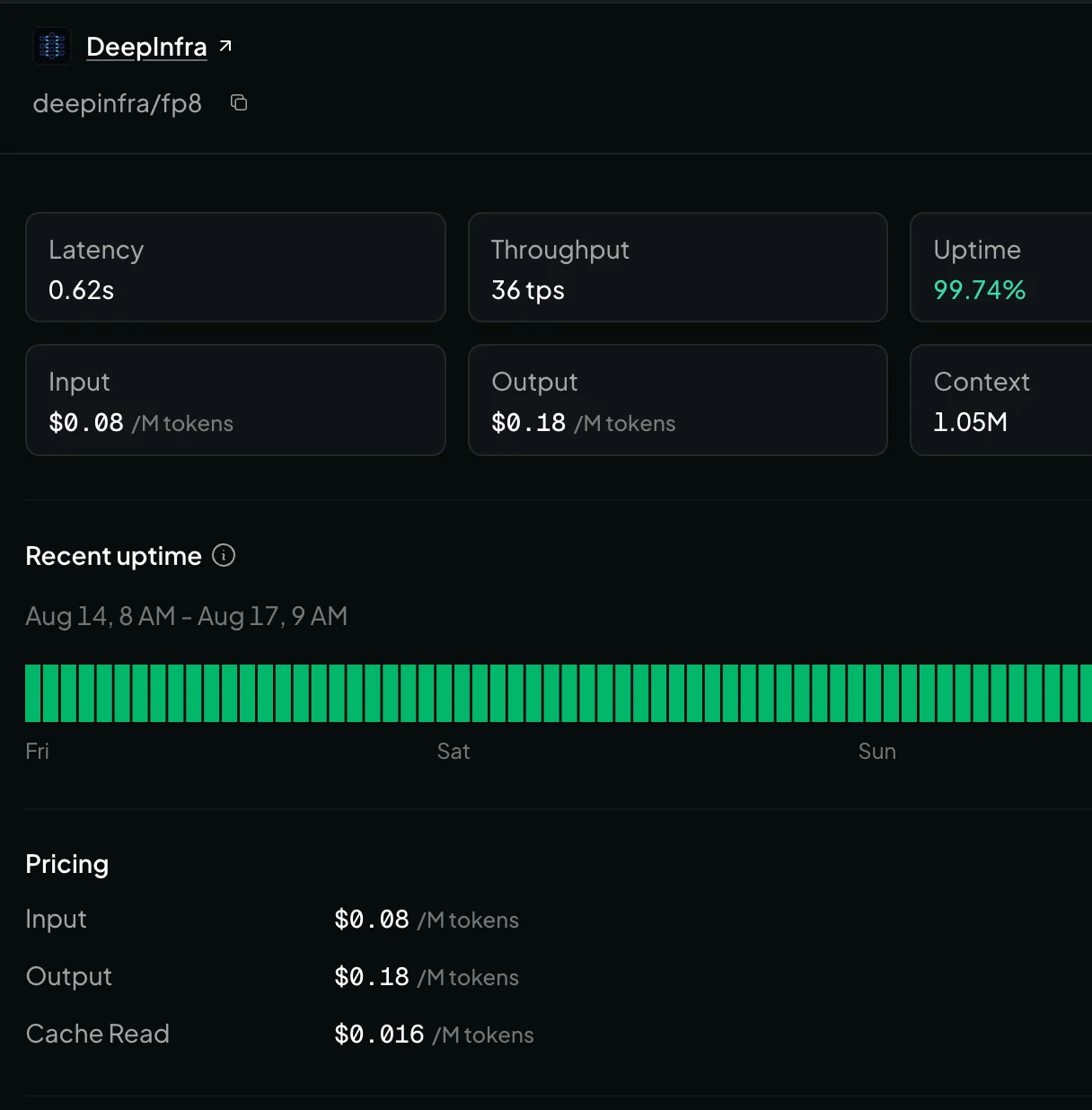The width and height of the screenshot is (1092, 1110).
Task: Open the DeepInfra provider link
Action: point(146,47)
